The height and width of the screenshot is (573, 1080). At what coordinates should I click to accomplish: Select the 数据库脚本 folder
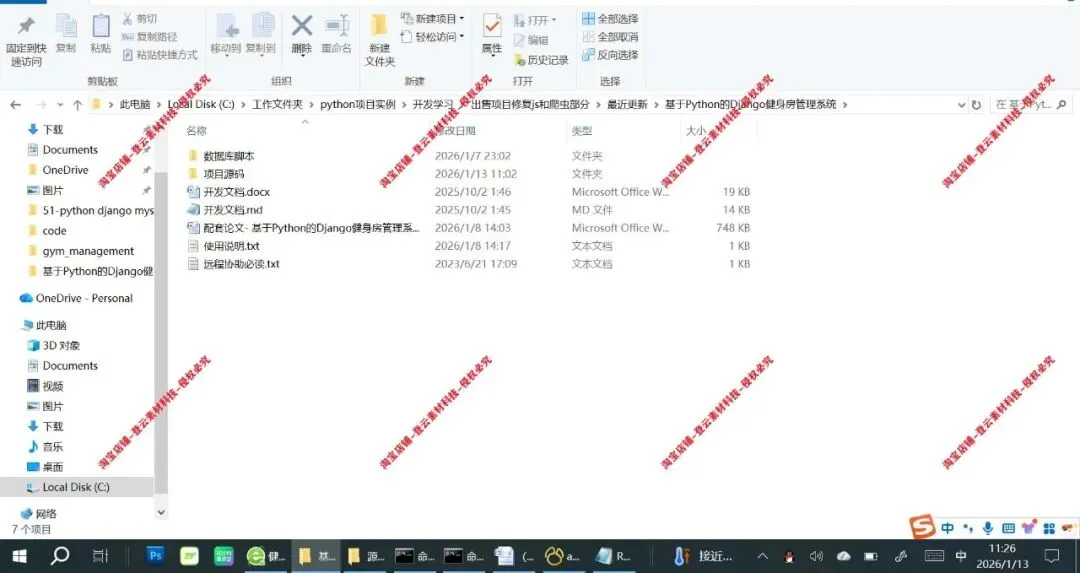[229, 156]
